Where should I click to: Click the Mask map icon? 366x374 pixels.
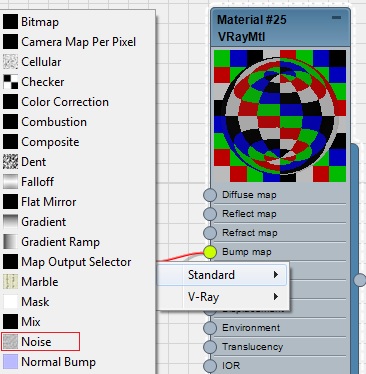(x=10, y=302)
